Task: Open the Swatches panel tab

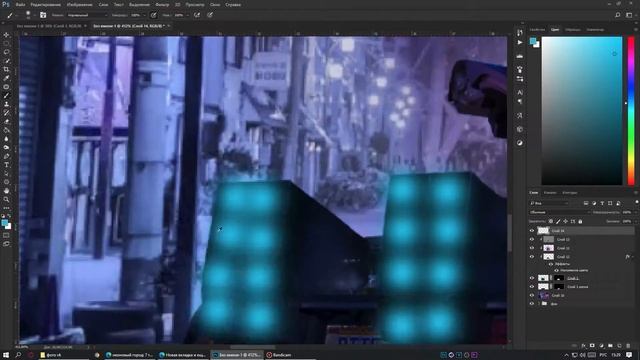Action: point(573,29)
